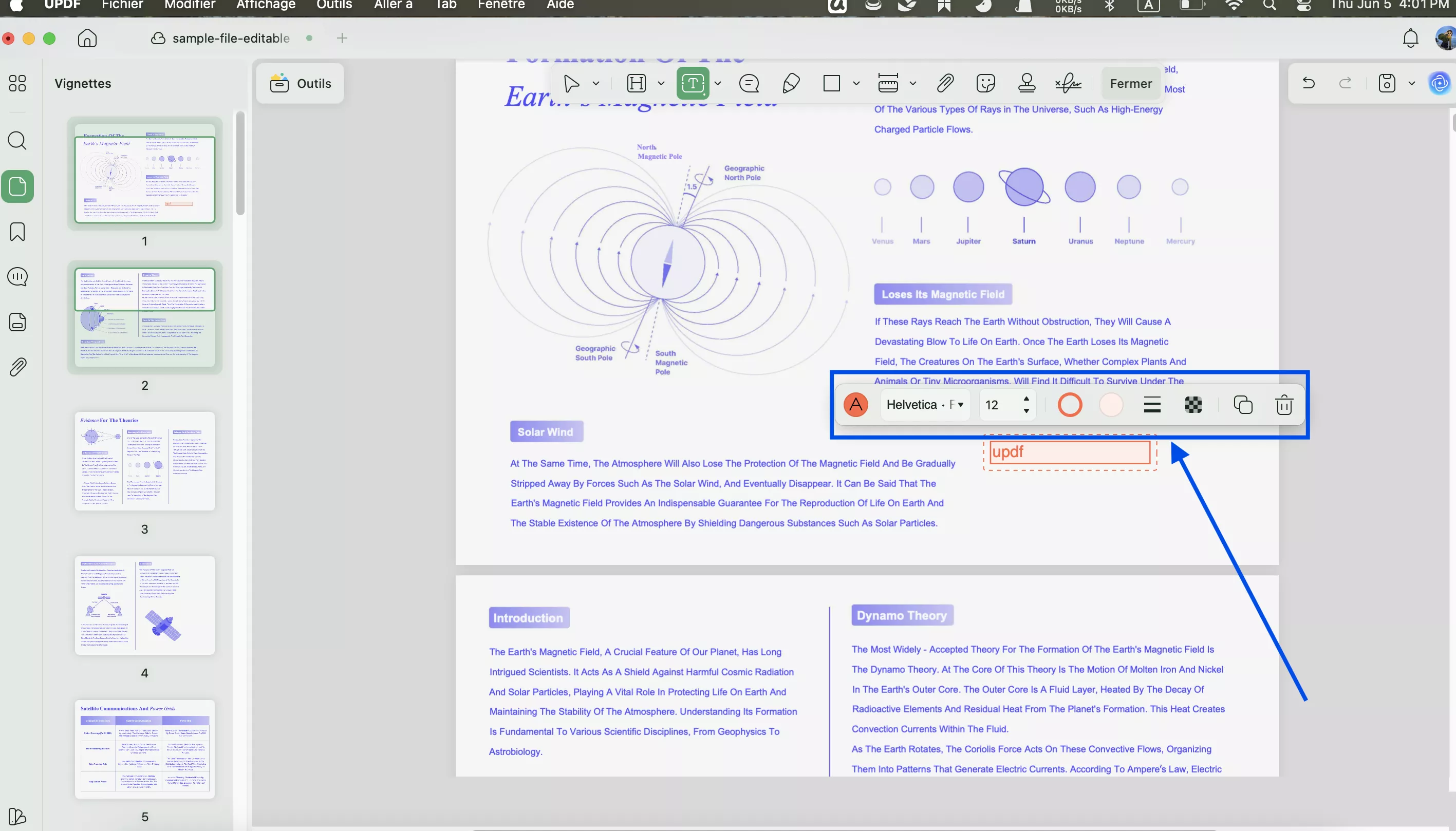Click the 'updf' text box annotation
The height and width of the screenshot is (831, 1456).
pos(1070,452)
